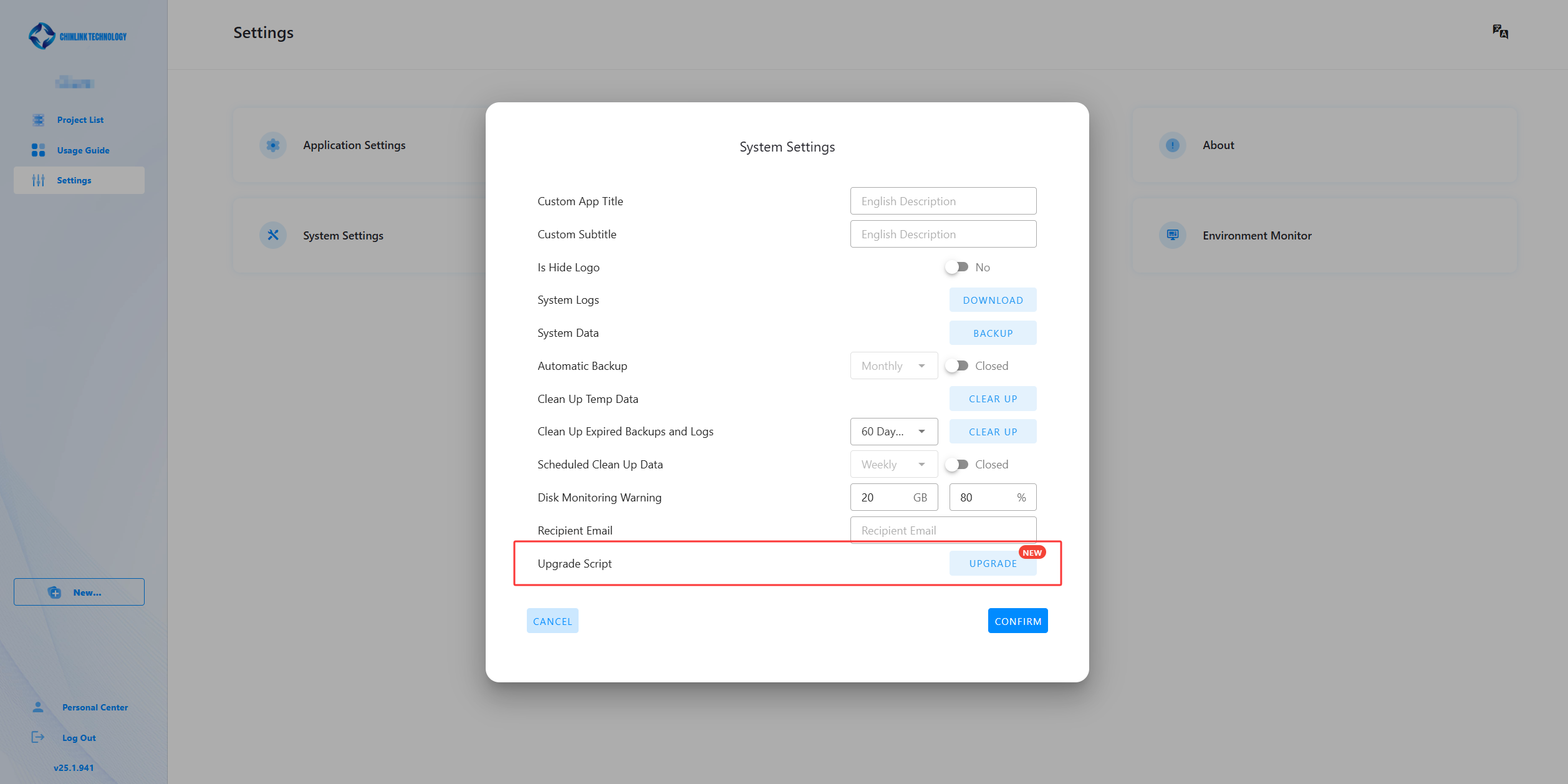Click the Personal Center user icon

click(38, 707)
